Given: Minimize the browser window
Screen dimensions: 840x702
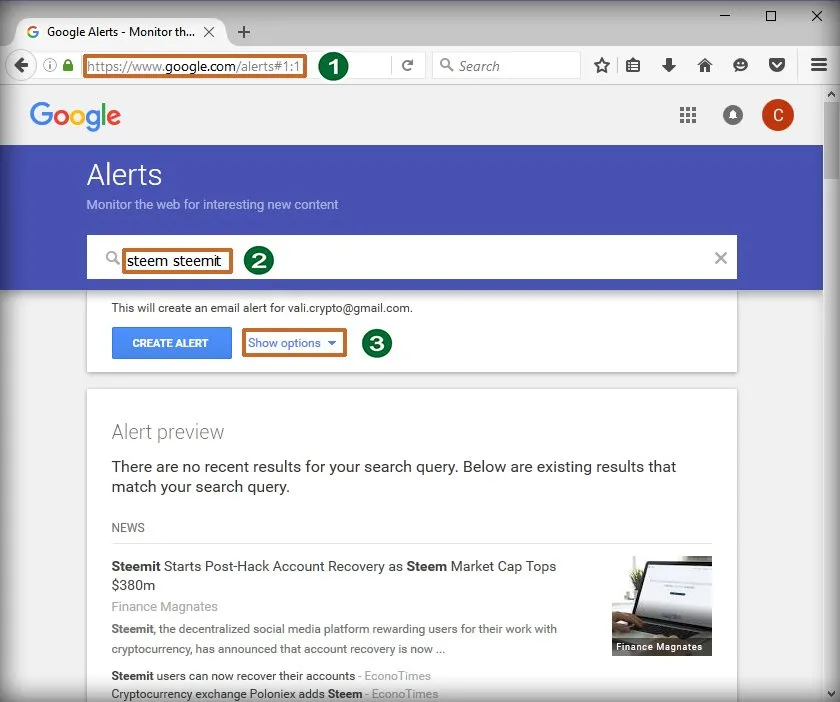Looking at the screenshot, I should [x=725, y=16].
